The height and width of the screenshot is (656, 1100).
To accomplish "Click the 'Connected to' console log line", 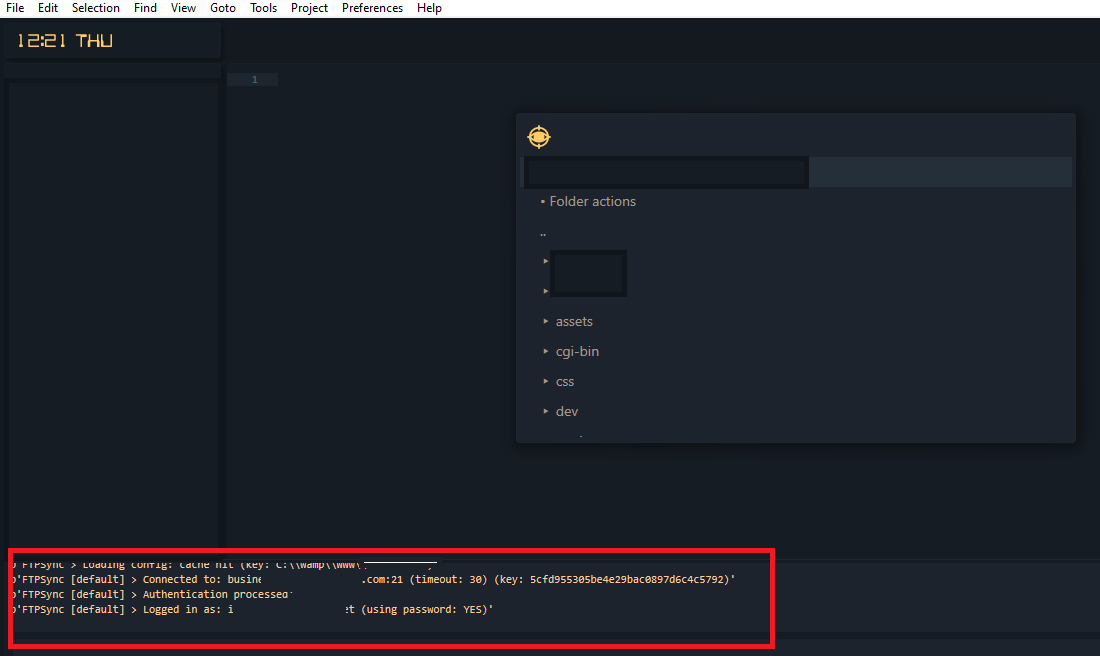I will pyautogui.click(x=373, y=580).
